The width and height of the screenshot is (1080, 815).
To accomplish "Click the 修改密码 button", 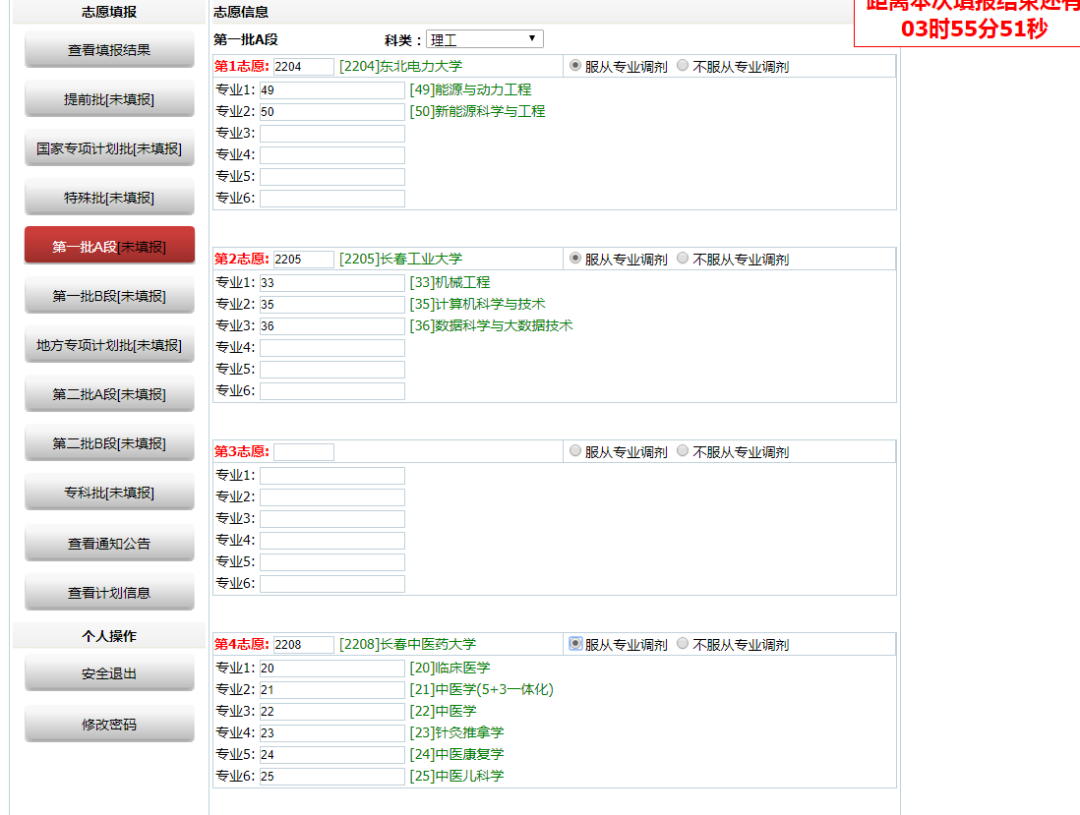I will 109,724.
